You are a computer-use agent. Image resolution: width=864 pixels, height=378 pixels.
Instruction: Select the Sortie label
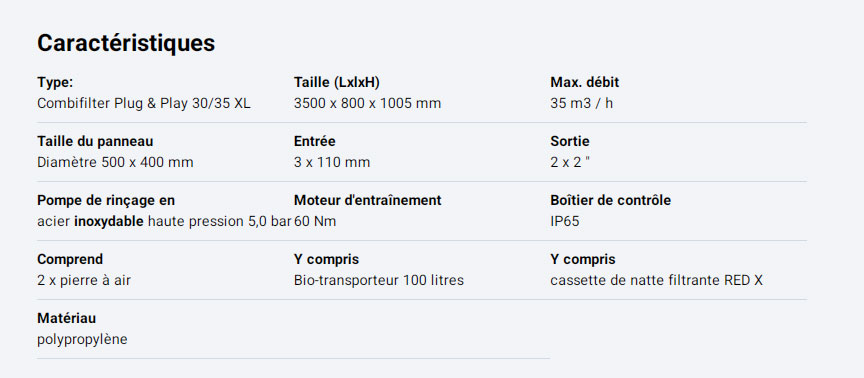pos(570,142)
